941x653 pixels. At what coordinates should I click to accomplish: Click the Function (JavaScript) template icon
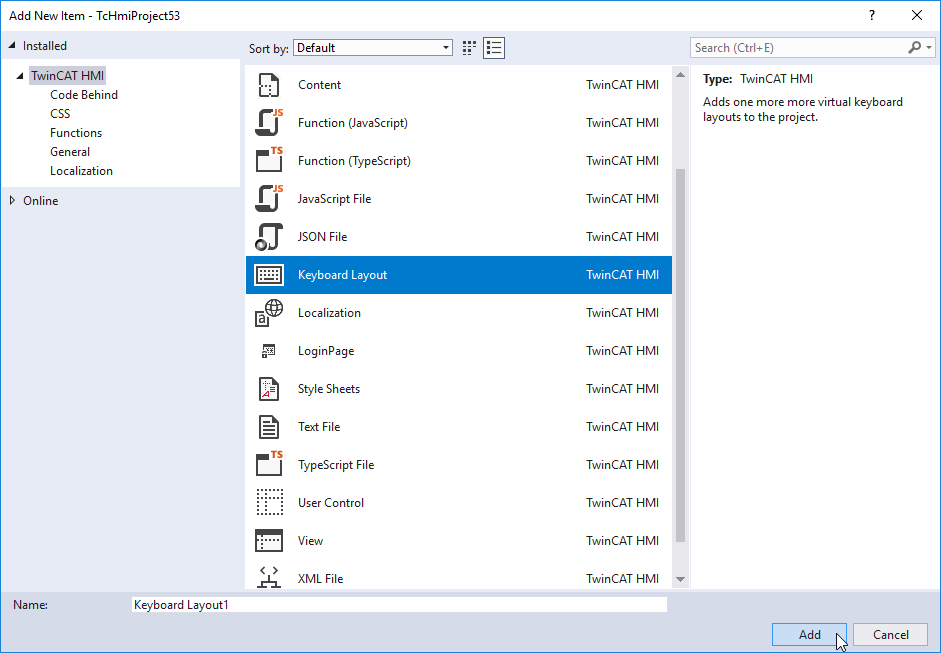click(269, 122)
